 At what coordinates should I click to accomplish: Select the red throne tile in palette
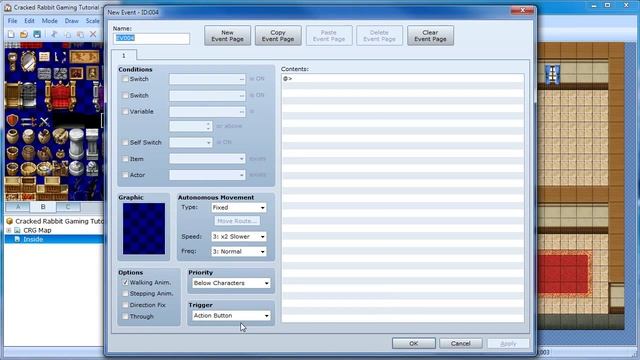click(60, 96)
